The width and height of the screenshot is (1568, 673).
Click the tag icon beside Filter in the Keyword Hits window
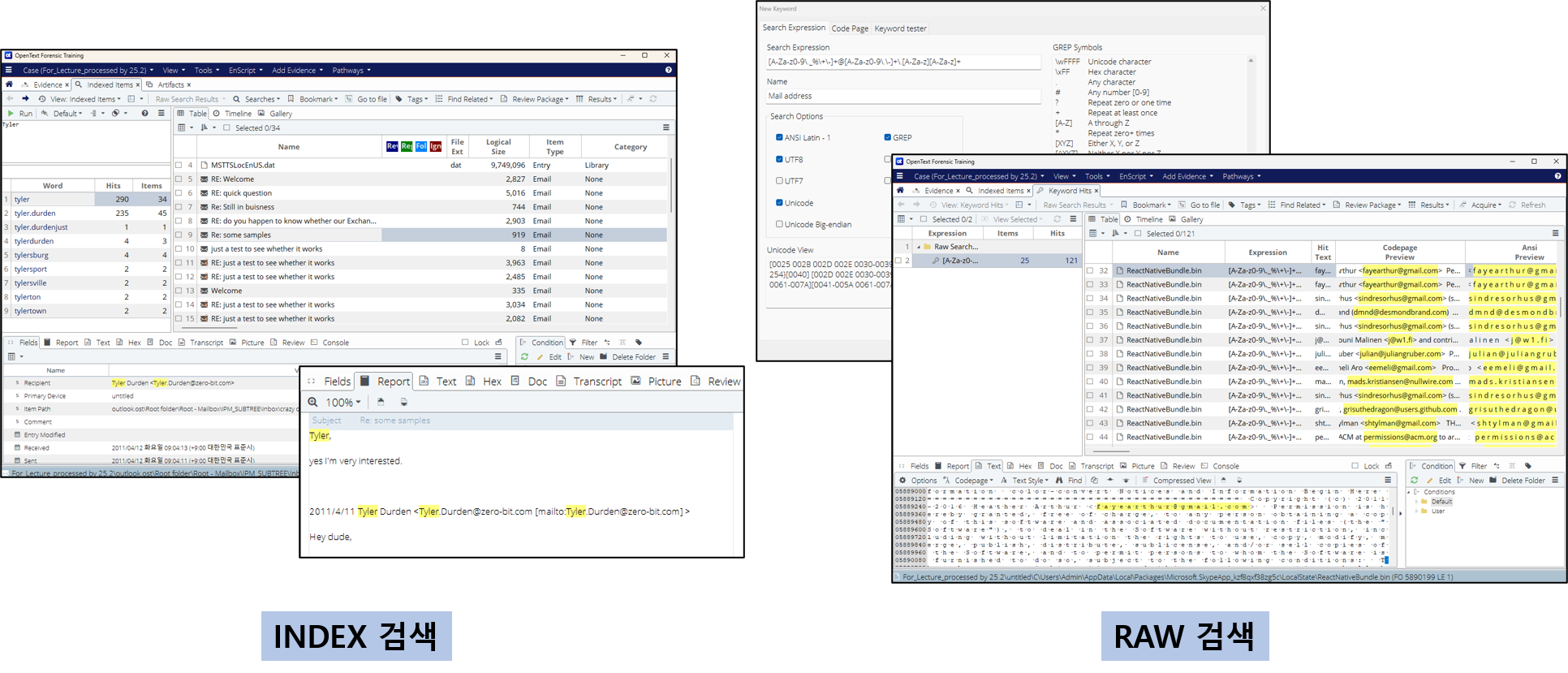[x=1528, y=466]
